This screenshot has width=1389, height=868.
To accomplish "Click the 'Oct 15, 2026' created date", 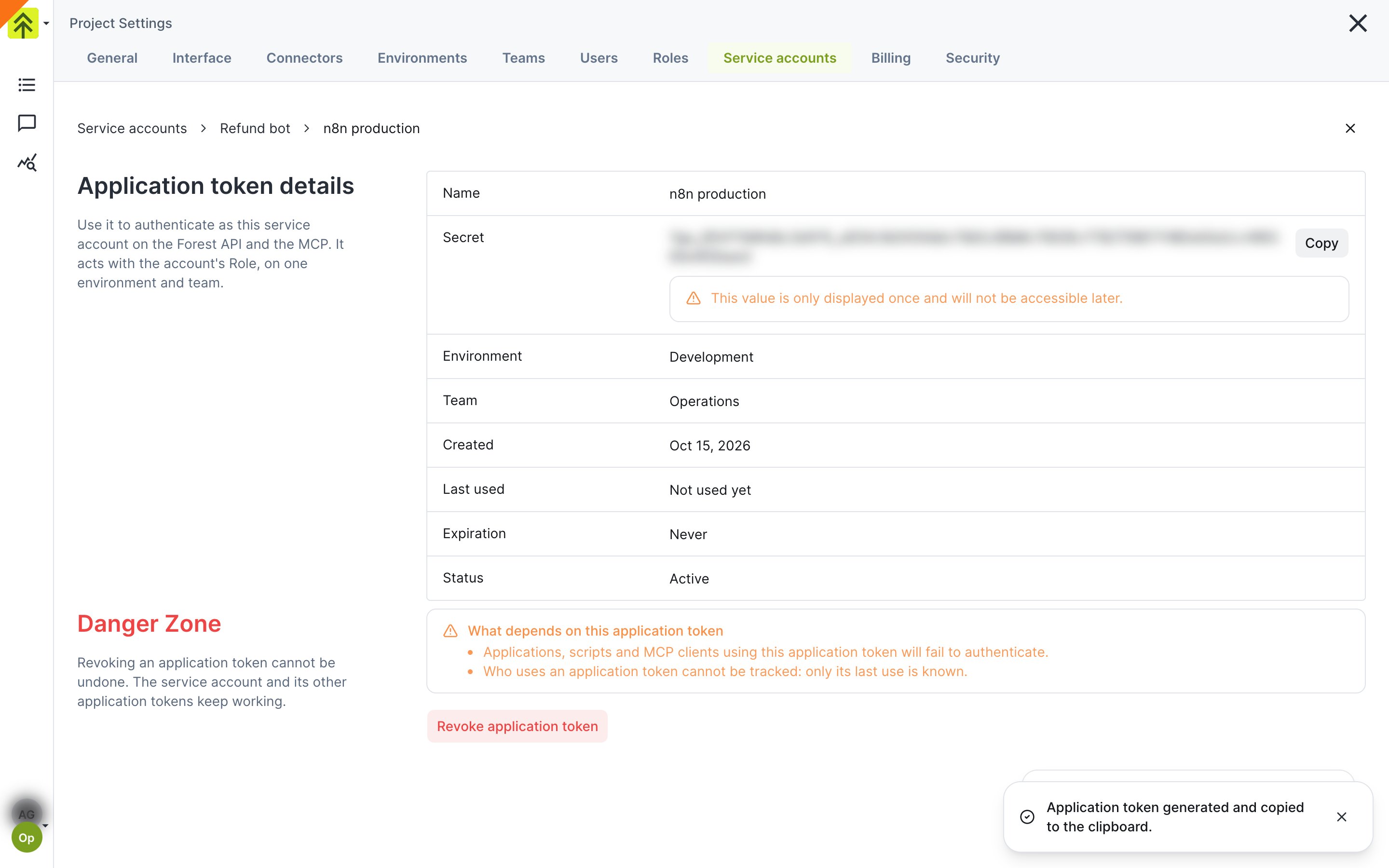I will click(709, 446).
